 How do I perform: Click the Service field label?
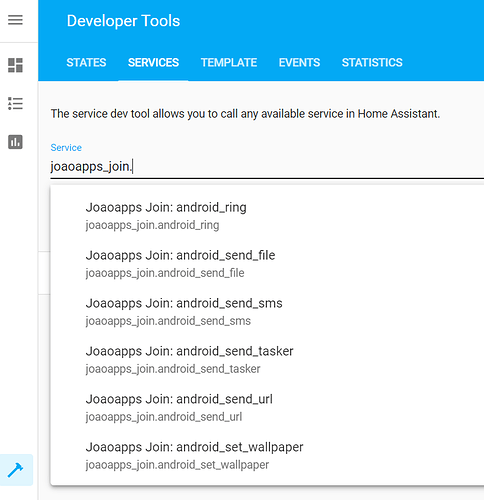(66, 148)
